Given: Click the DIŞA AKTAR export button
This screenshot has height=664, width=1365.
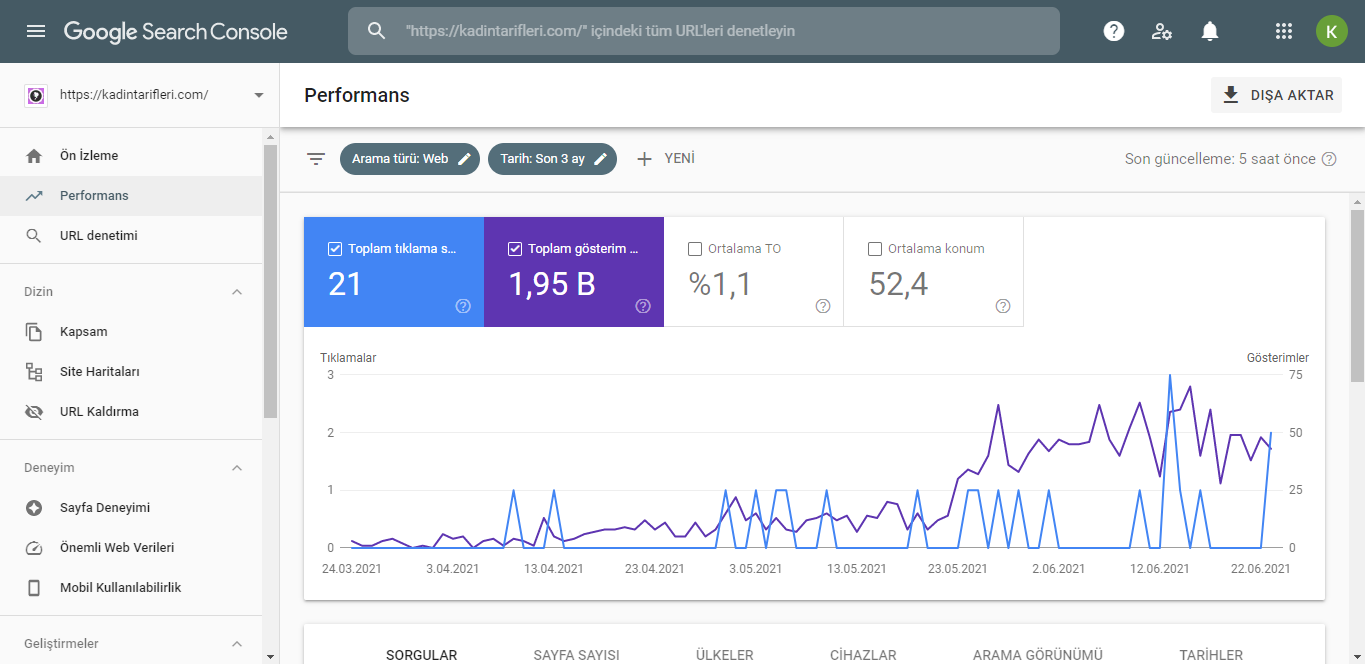Looking at the screenshot, I should [x=1277, y=95].
